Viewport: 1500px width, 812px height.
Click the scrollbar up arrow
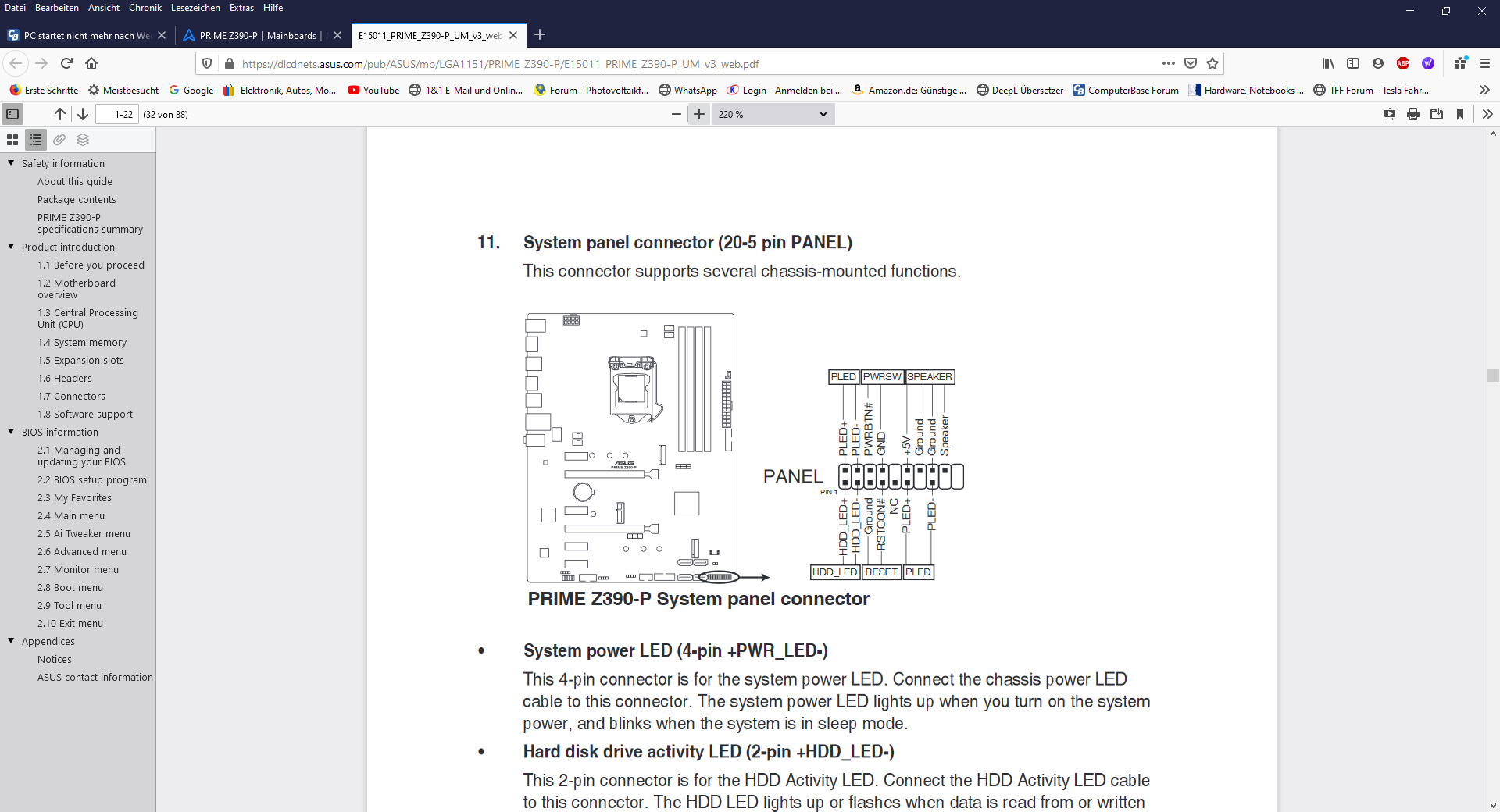(x=1493, y=134)
